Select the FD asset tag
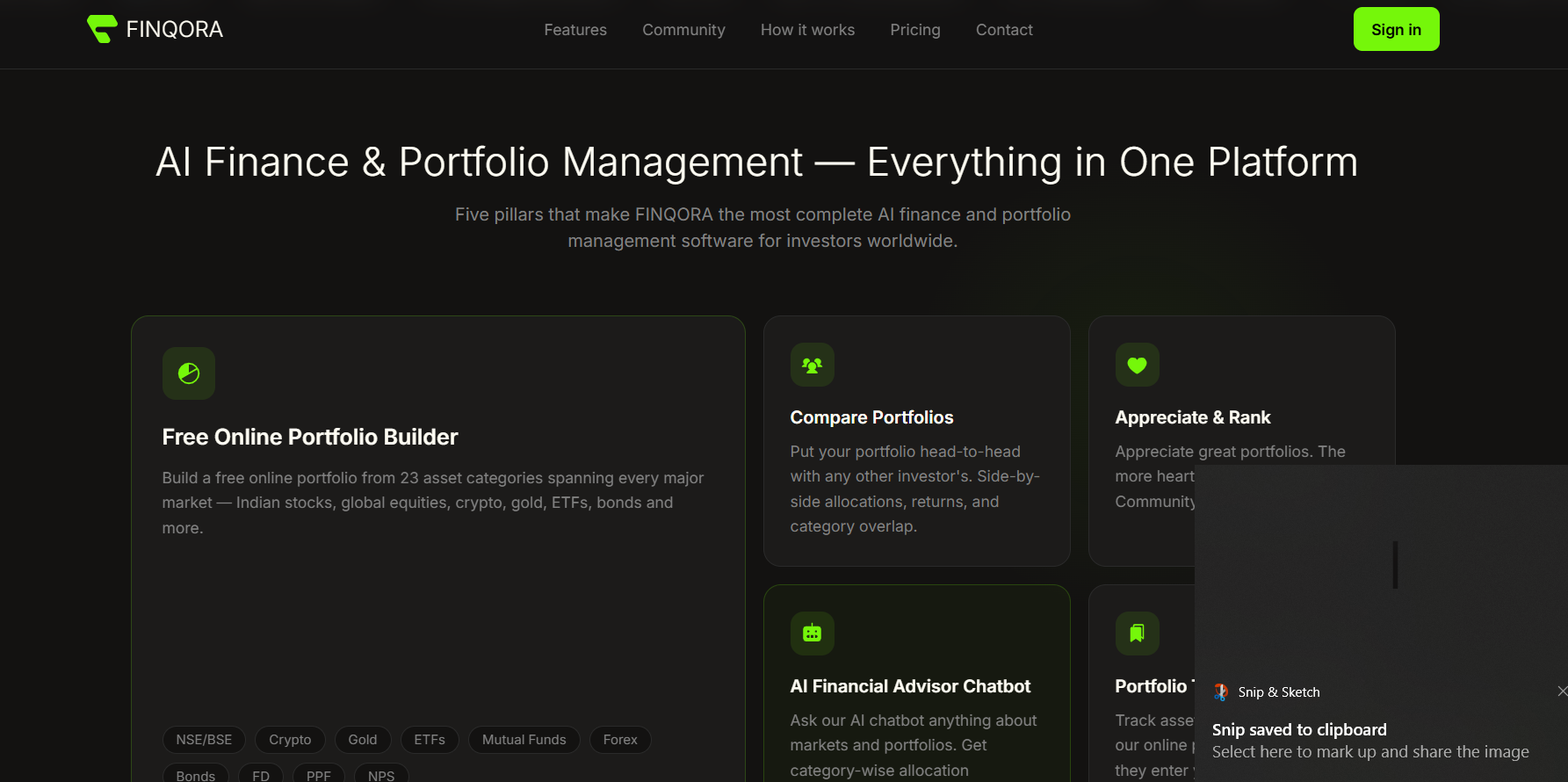 coord(261,773)
